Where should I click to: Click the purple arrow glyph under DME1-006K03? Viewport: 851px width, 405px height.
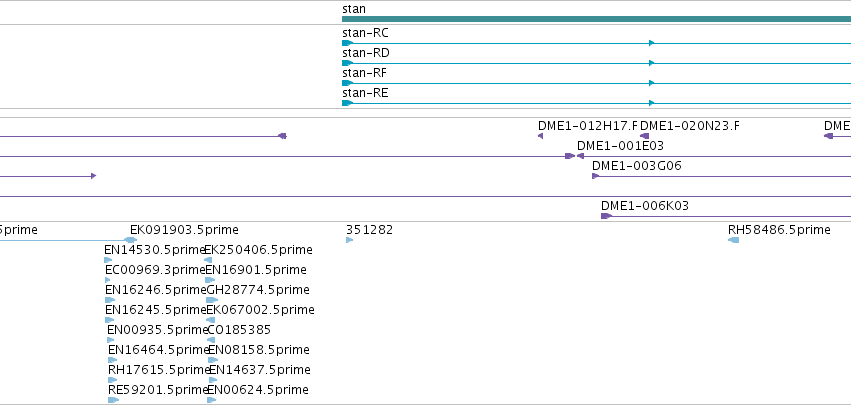tap(606, 216)
